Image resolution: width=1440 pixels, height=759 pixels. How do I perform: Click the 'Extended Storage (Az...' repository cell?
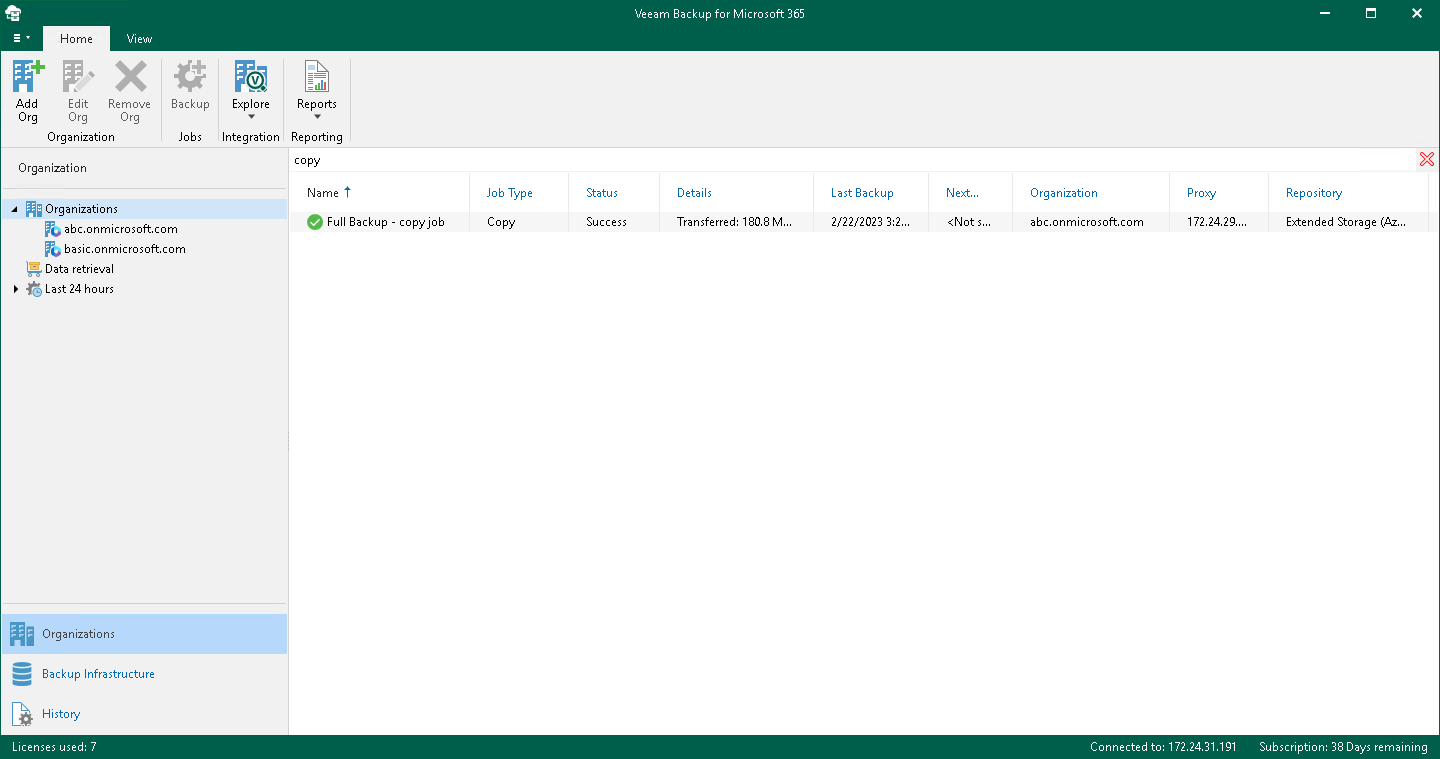point(1346,222)
